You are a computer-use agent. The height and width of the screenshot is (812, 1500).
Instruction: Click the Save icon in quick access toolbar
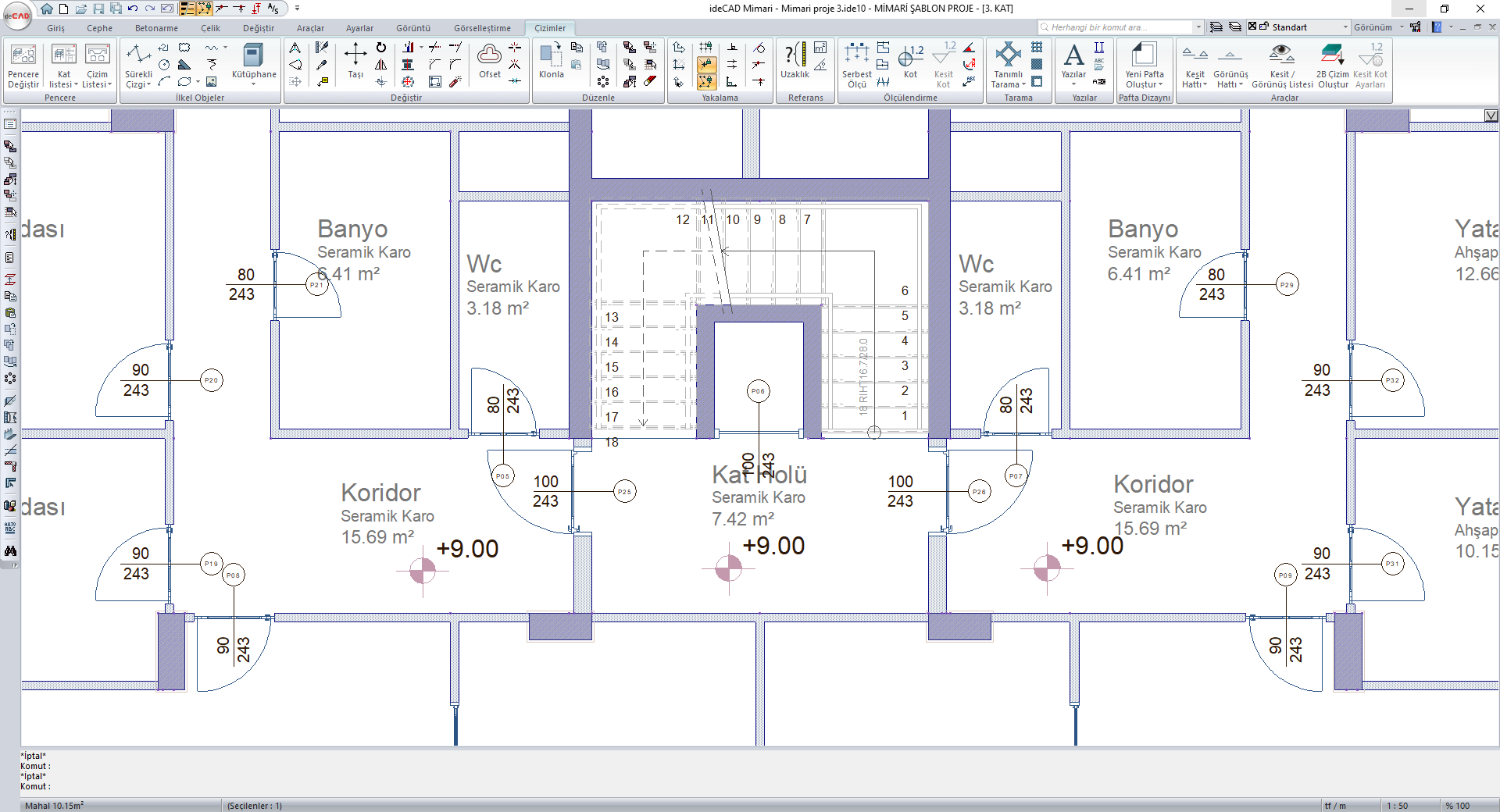click(98, 9)
